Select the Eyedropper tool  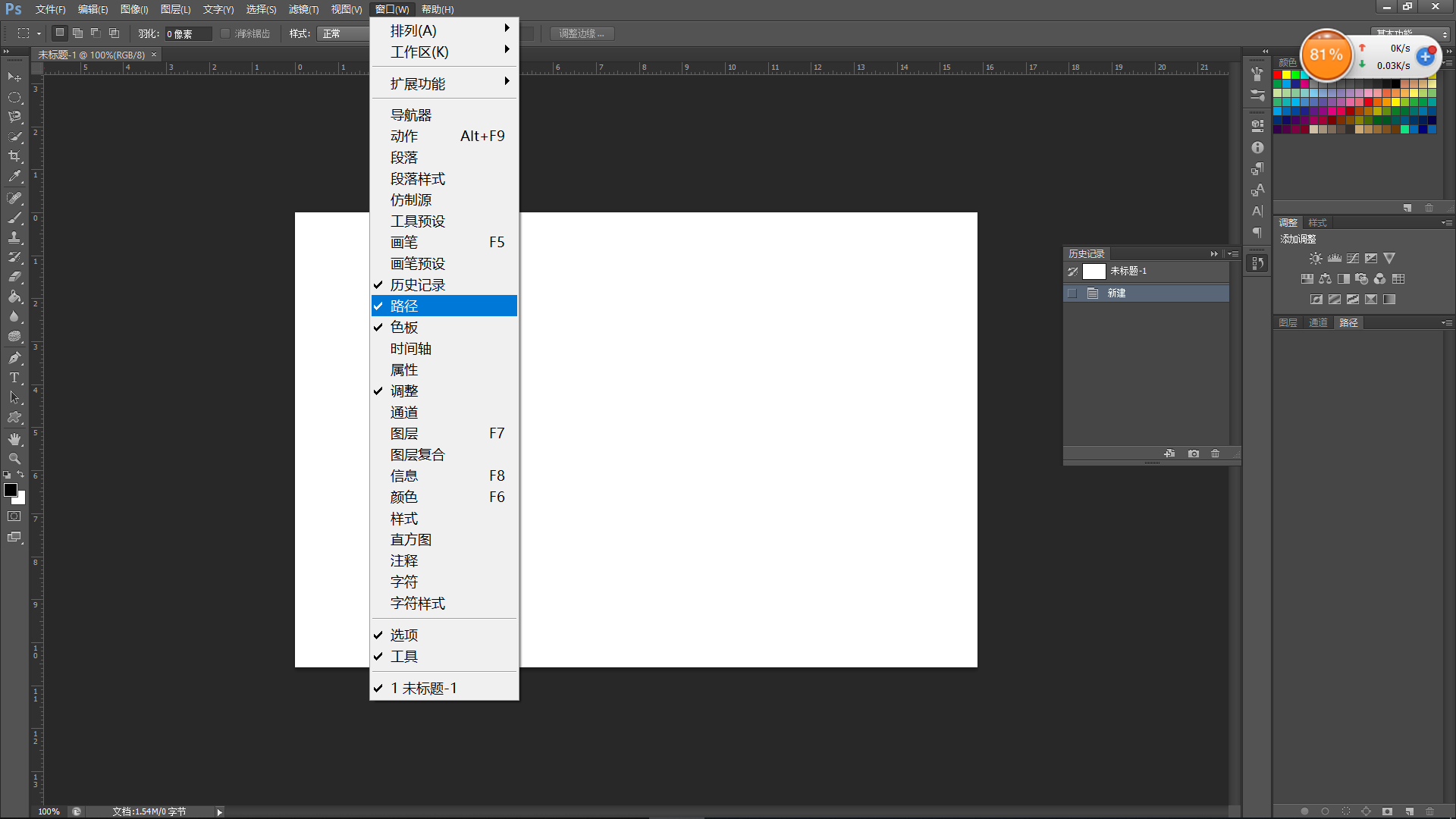point(14,177)
